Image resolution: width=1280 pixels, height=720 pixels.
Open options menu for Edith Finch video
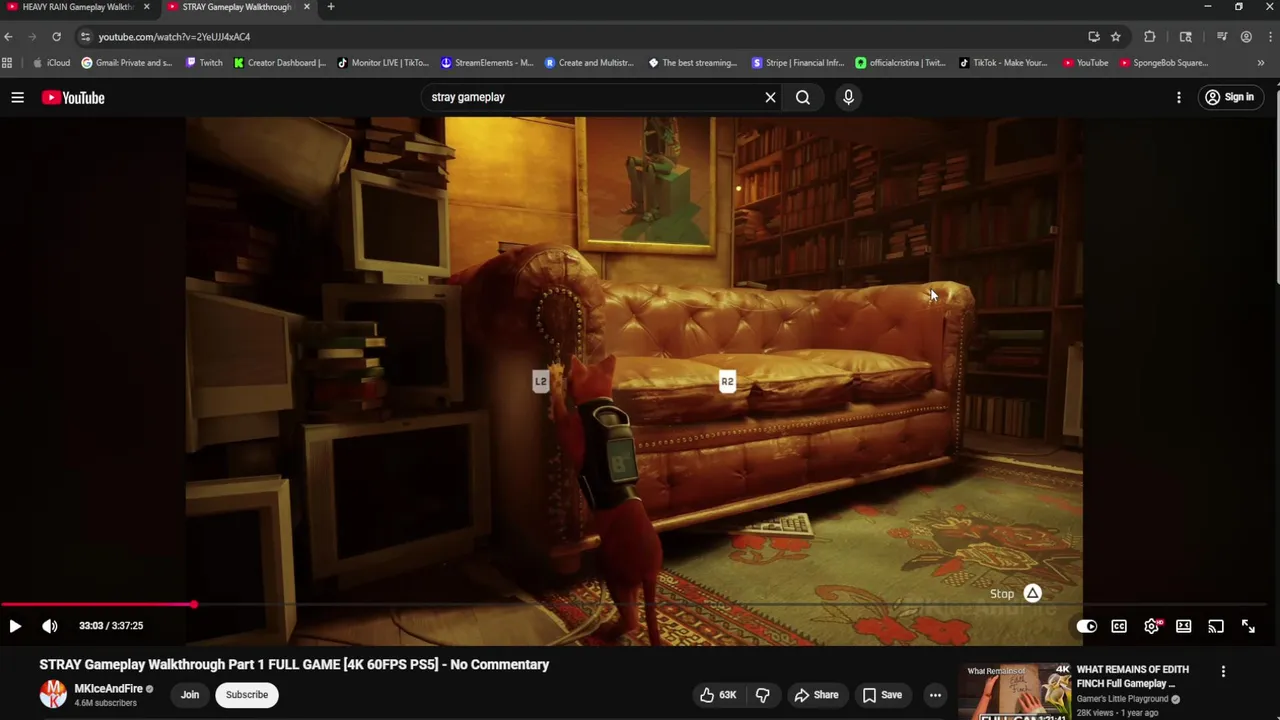pos(1223,672)
